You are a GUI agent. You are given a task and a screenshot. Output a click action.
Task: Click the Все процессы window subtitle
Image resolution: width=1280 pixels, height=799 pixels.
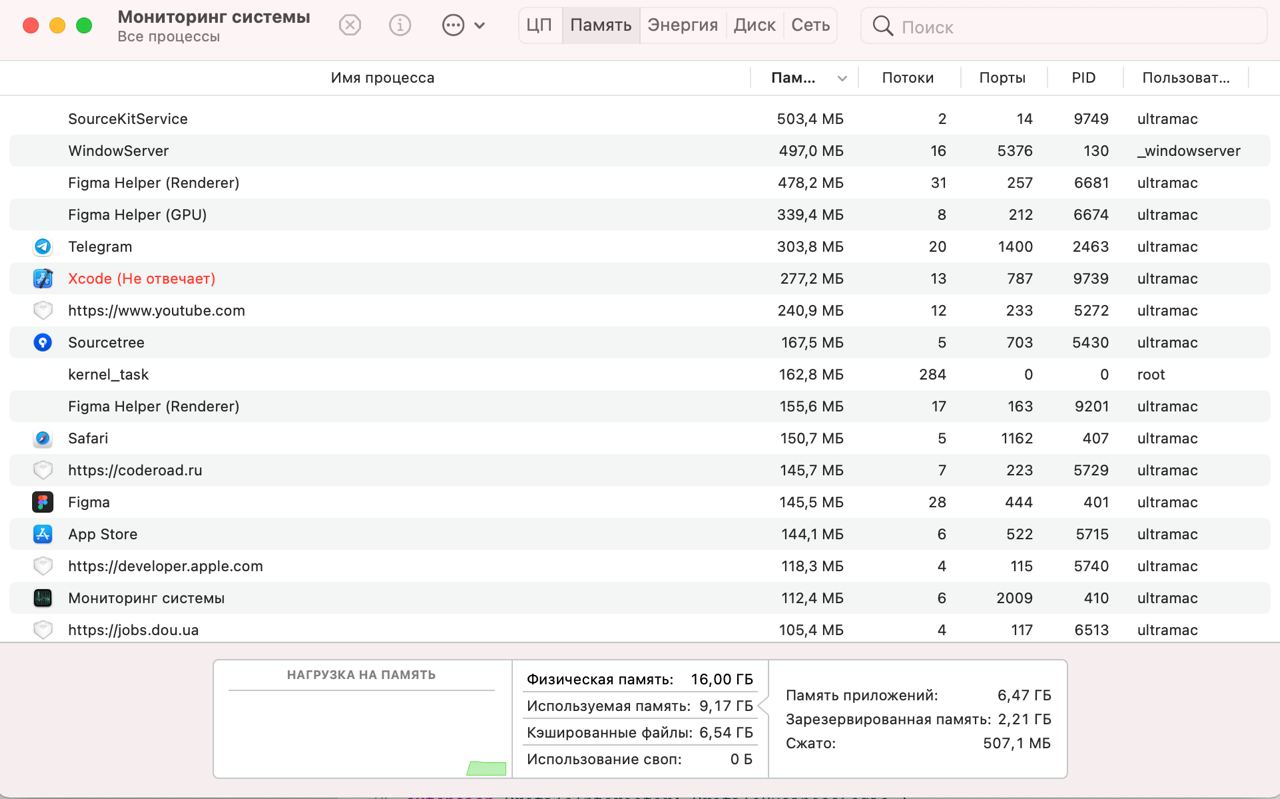tap(168, 37)
